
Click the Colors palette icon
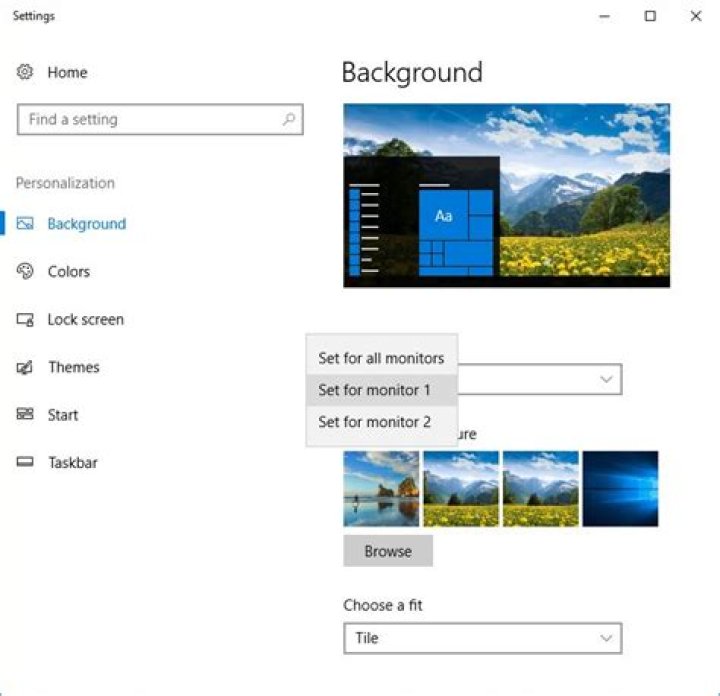point(25,271)
